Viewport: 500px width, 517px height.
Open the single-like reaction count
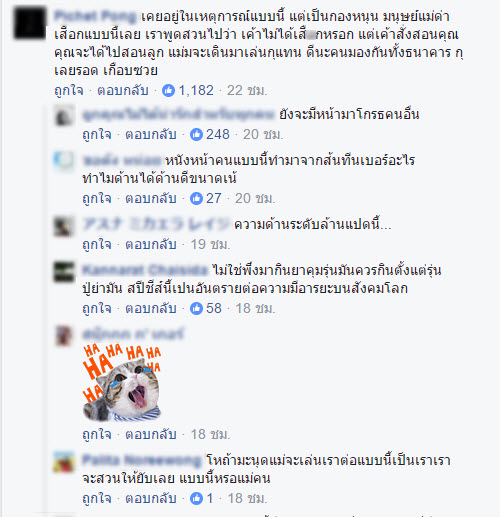pyautogui.click(x=202, y=498)
